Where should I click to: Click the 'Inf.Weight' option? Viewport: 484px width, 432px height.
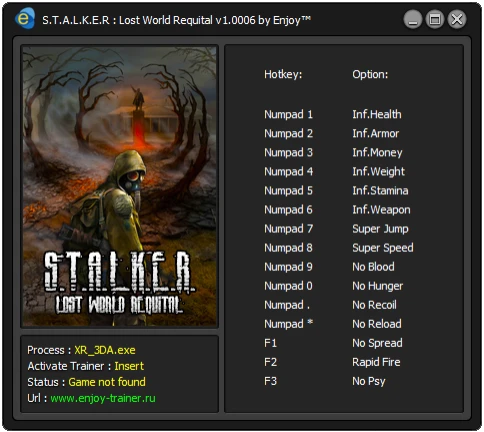point(378,172)
